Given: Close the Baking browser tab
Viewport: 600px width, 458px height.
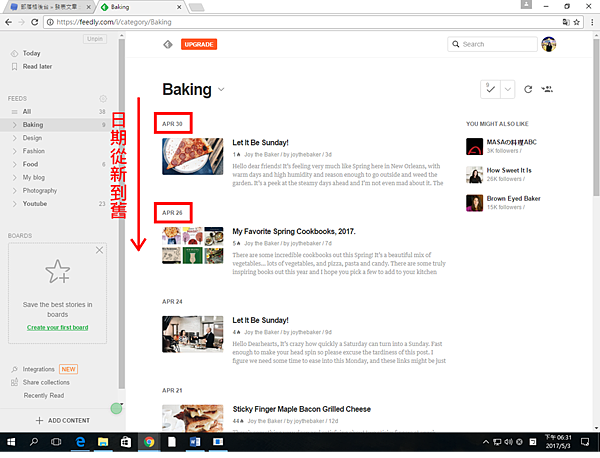Looking at the screenshot, I should 179,7.
